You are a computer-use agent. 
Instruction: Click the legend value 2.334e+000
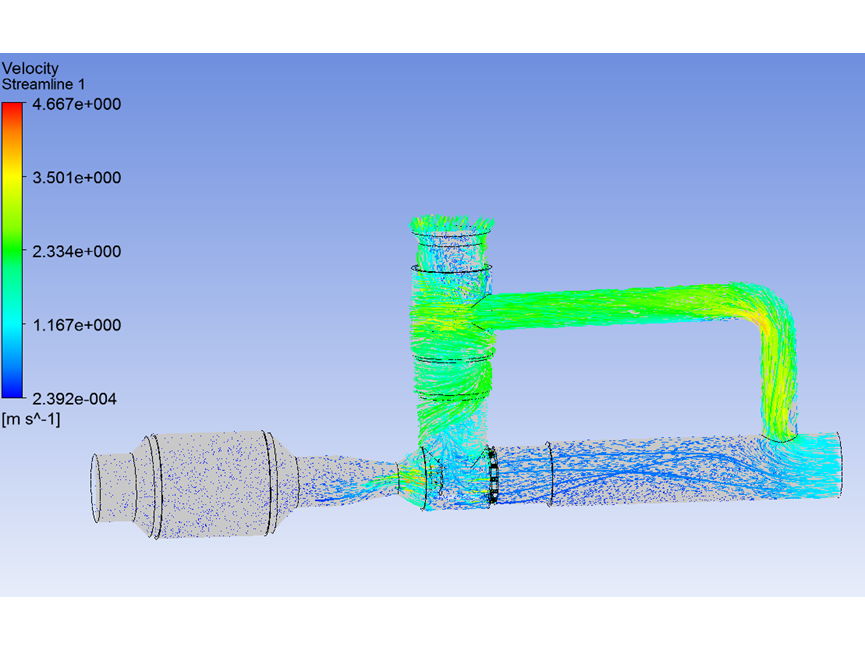tap(77, 252)
